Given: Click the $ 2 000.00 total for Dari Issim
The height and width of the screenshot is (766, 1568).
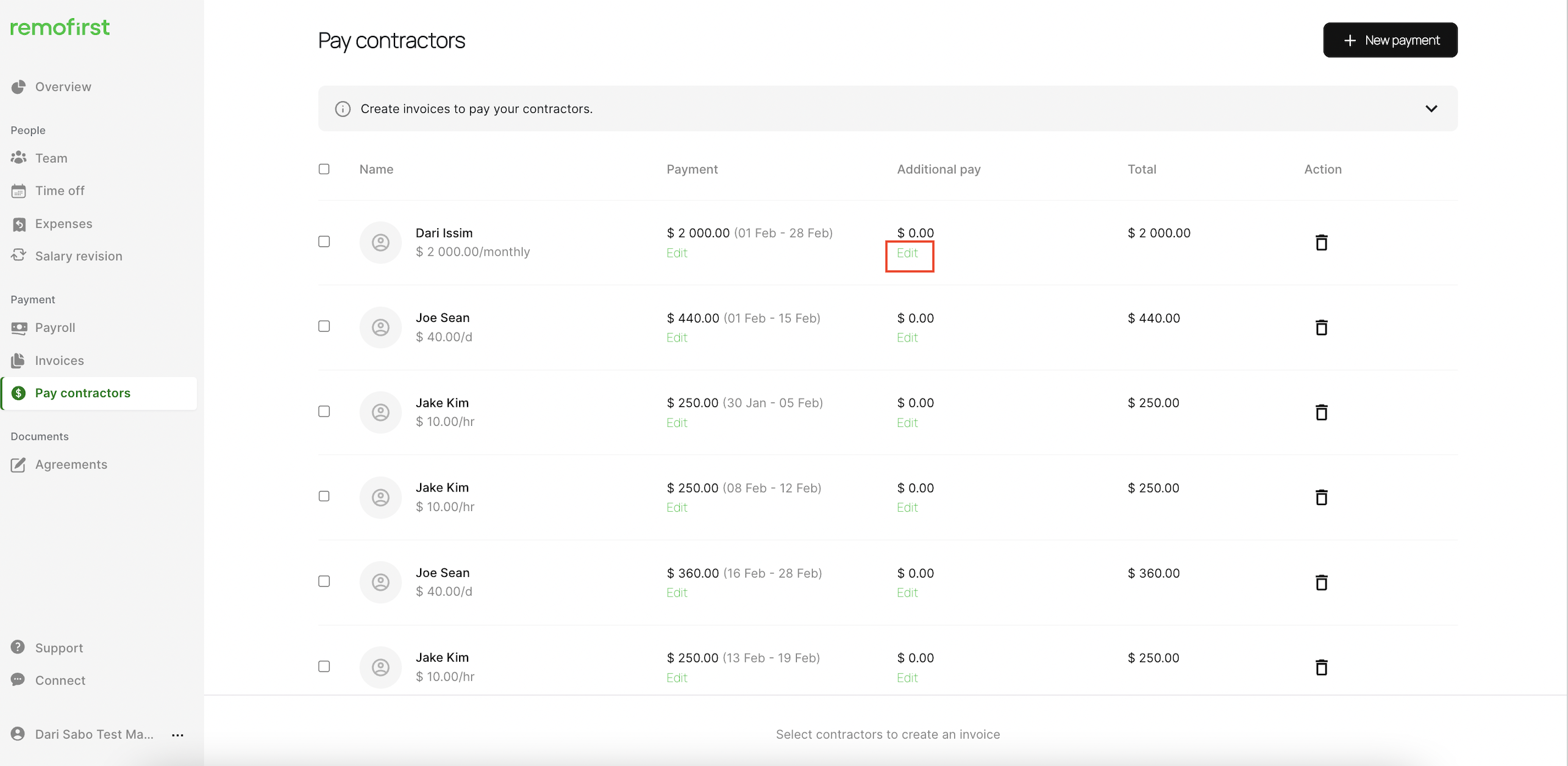Looking at the screenshot, I should (x=1158, y=233).
